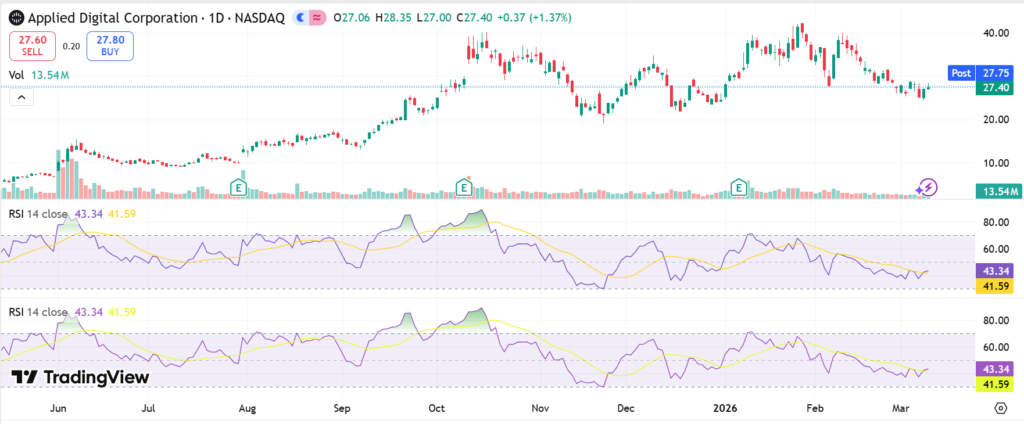Click the TradingView logo
Viewport: 1024px width, 424px height.
(80, 377)
